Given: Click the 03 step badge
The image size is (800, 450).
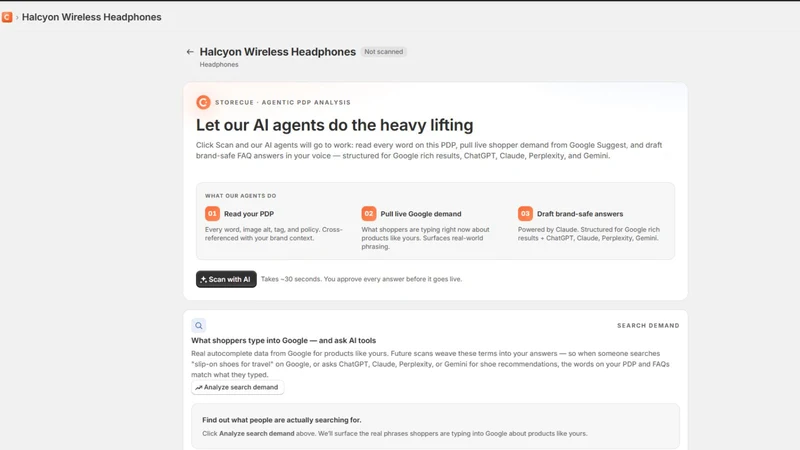Looking at the screenshot, I should [525, 213].
